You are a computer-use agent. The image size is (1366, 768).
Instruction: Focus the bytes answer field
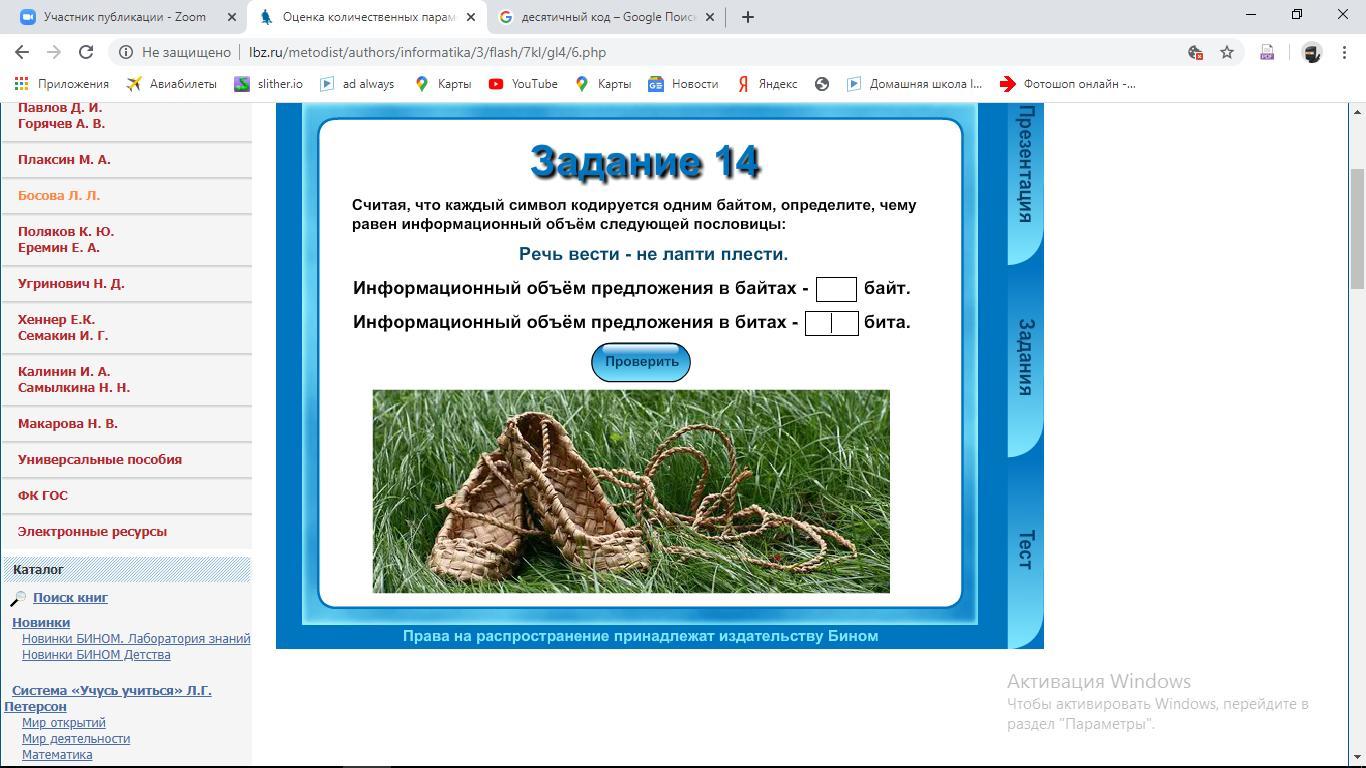tap(836, 289)
